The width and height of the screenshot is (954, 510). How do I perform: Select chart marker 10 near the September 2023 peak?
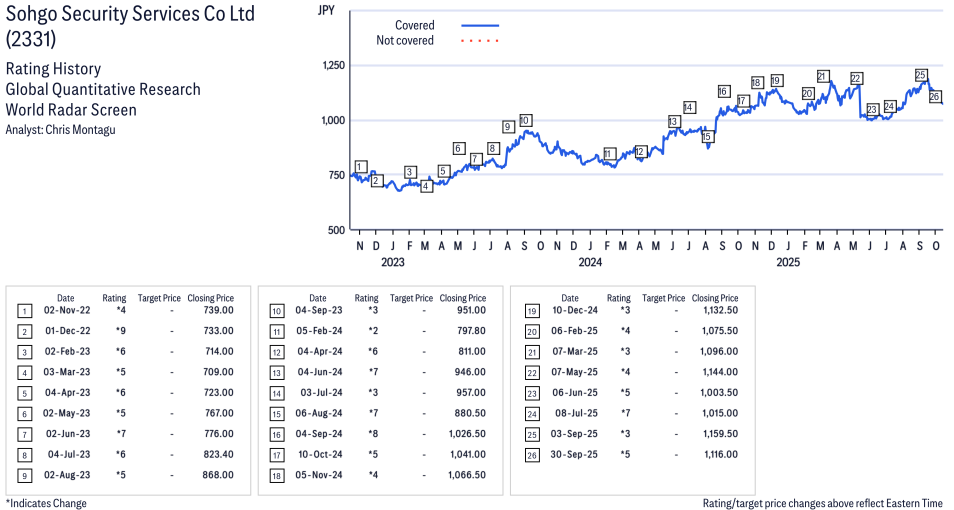click(525, 120)
